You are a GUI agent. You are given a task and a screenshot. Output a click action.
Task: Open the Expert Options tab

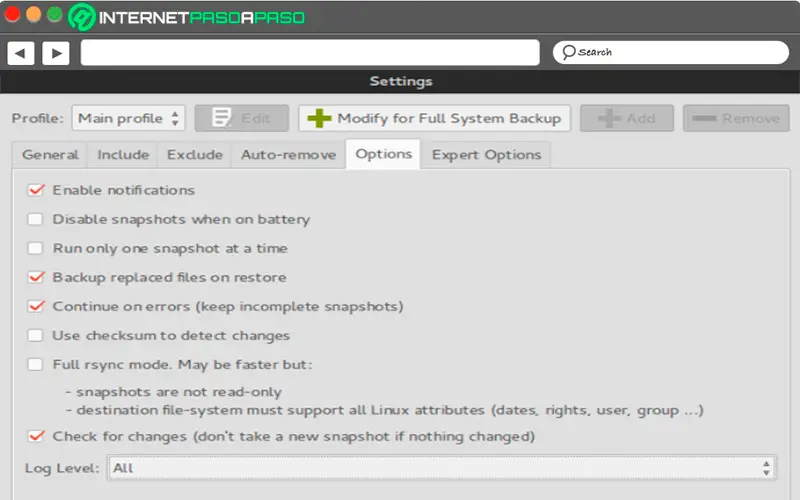point(486,155)
